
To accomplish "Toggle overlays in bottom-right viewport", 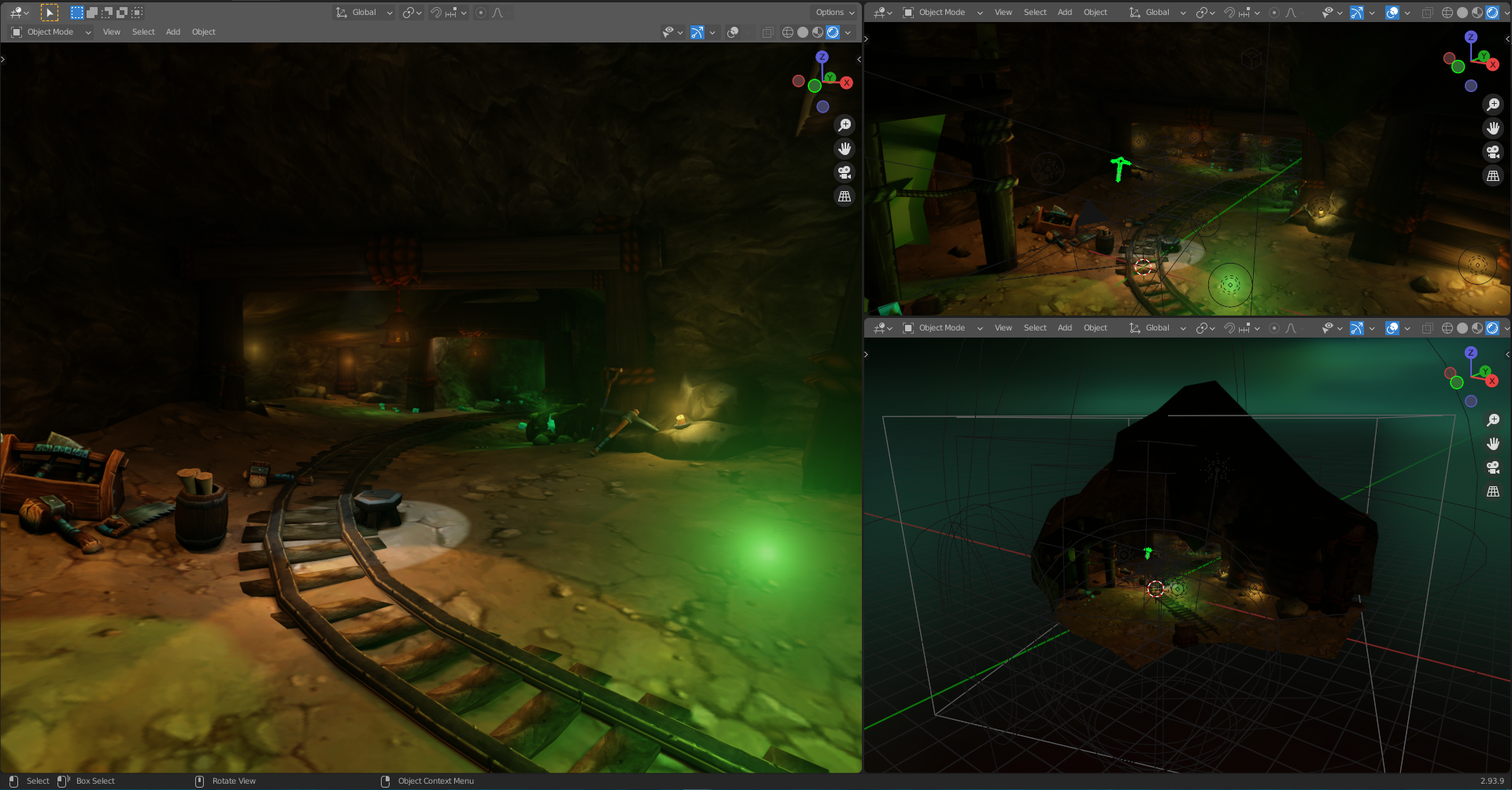I will [x=1392, y=328].
